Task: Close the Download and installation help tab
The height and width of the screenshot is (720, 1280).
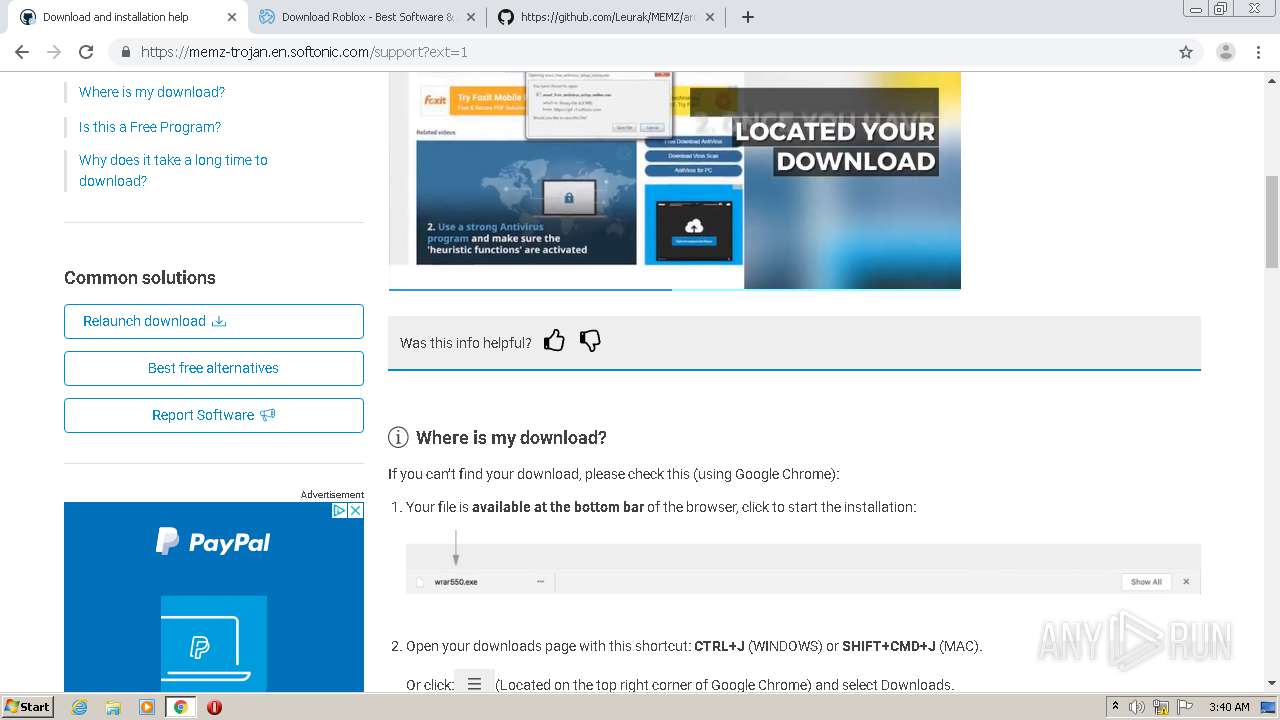Action: tap(232, 17)
